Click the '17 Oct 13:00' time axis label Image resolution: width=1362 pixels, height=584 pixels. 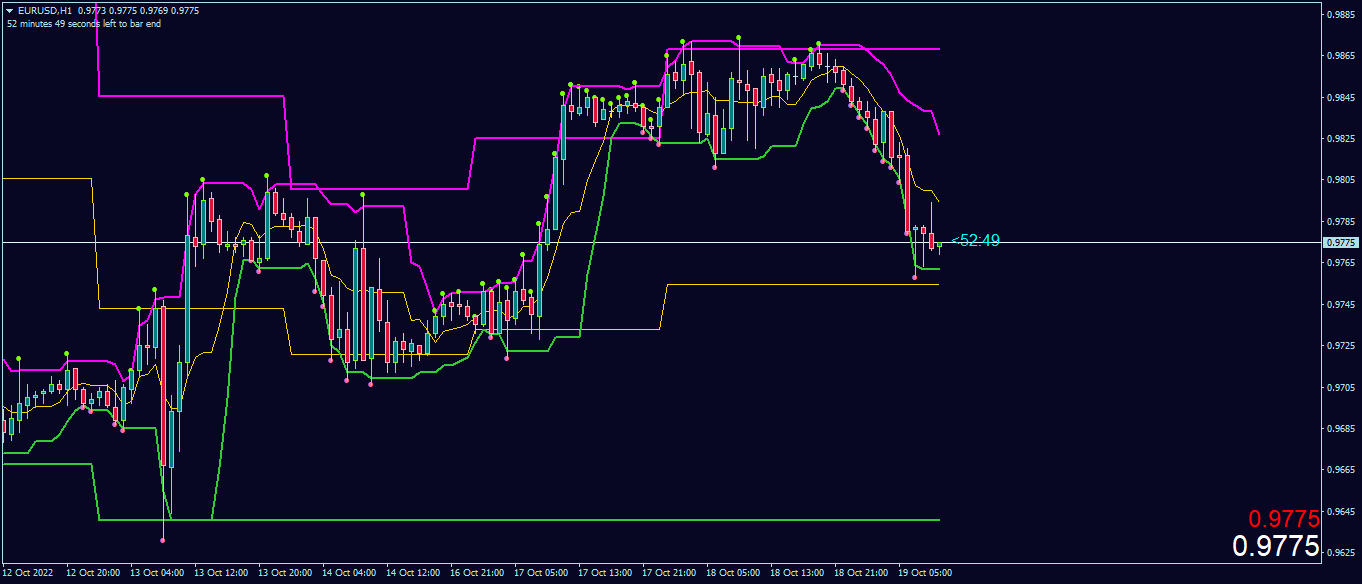click(605, 574)
